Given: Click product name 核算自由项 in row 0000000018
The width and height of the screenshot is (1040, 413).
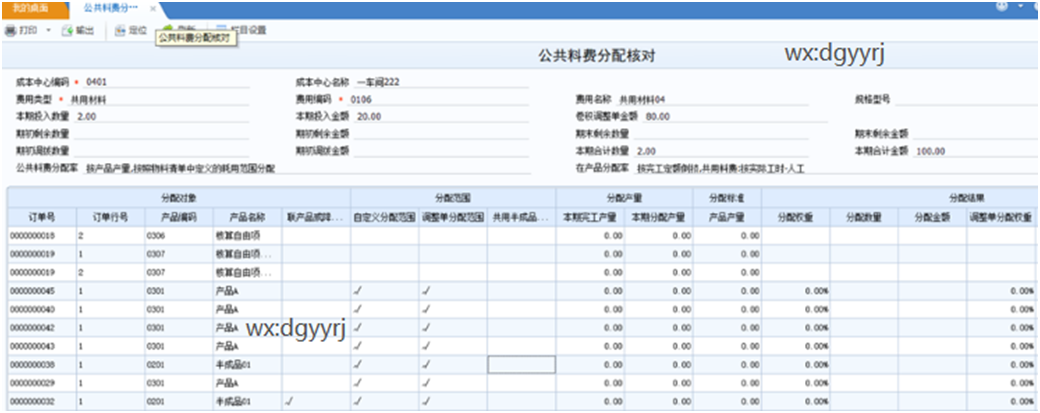Looking at the screenshot, I should point(247,235).
